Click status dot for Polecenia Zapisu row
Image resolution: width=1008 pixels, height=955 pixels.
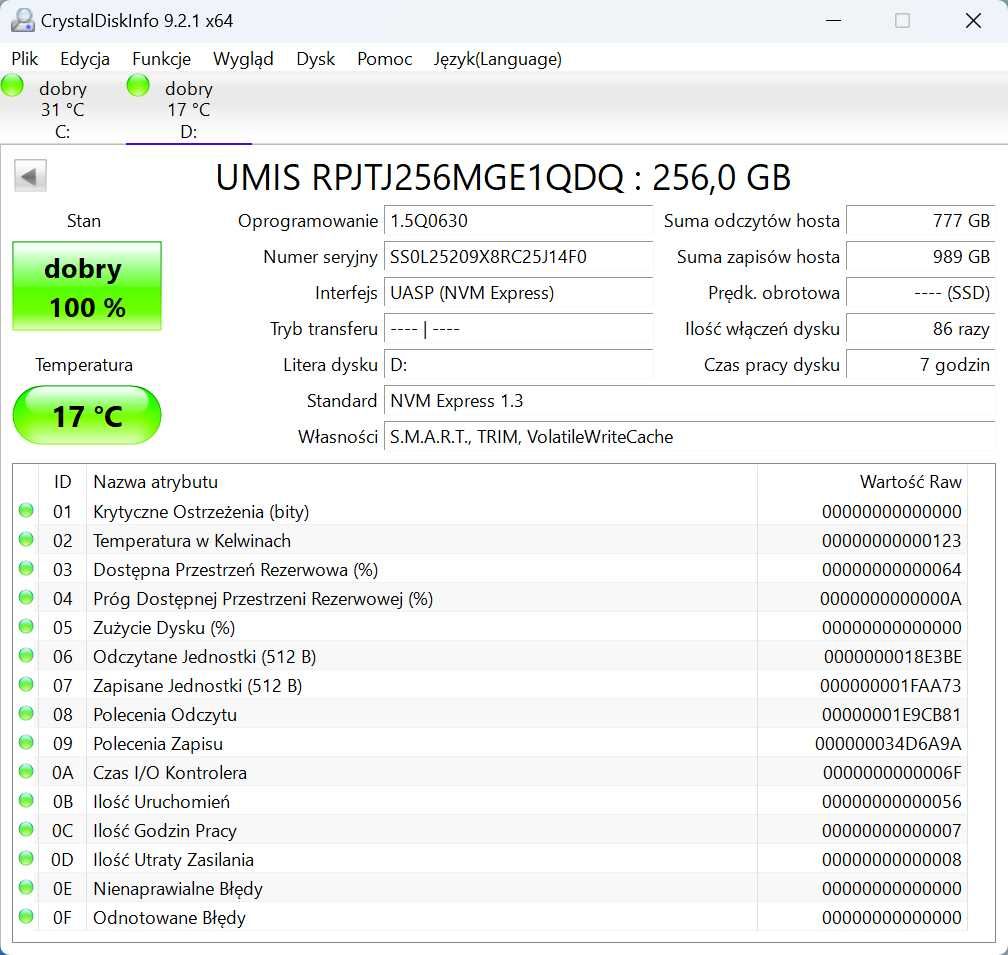tap(26, 742)
